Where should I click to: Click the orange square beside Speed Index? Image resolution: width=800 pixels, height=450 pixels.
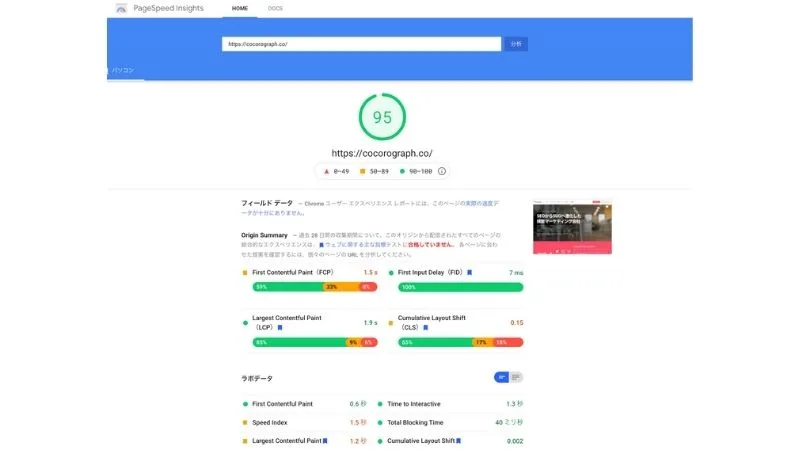pyautogui.click(x=245, y=423)
